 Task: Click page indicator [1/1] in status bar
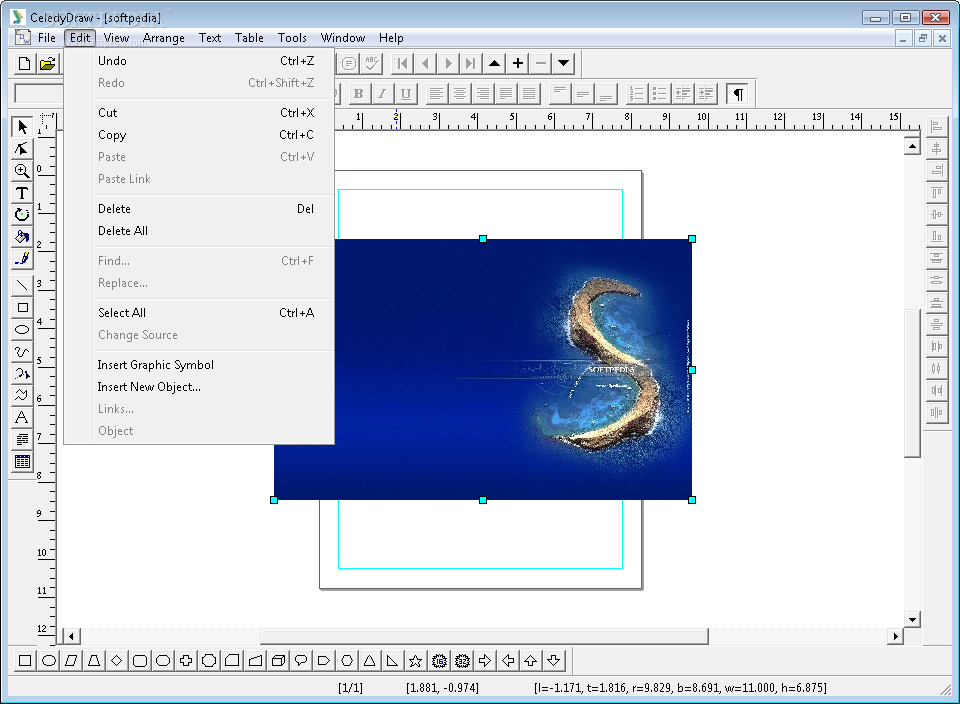tap(350, 688)
